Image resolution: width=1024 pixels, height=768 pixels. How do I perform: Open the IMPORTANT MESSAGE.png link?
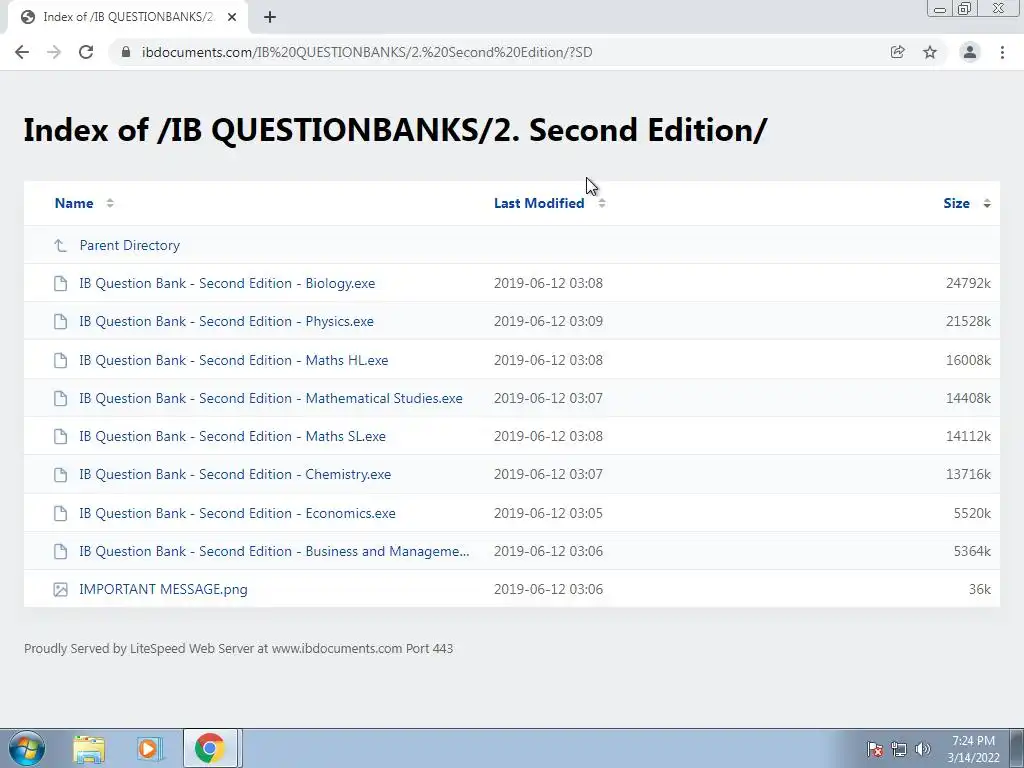[163, 589]
